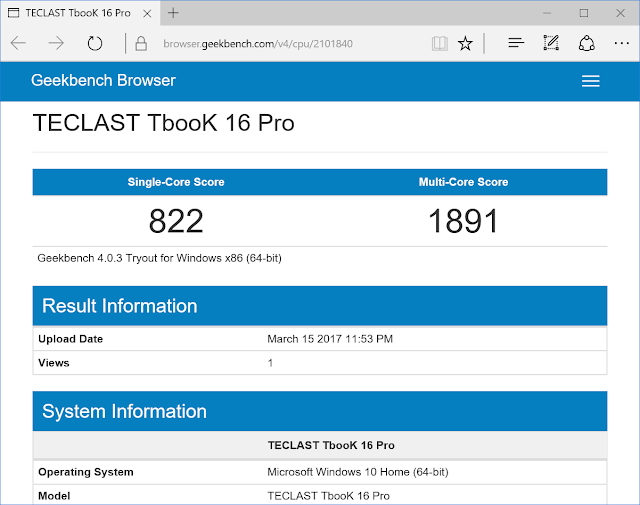Click the Share icon in Edge toolbar
The width and height of the screenshot is (640, 505).
(587, 43)
